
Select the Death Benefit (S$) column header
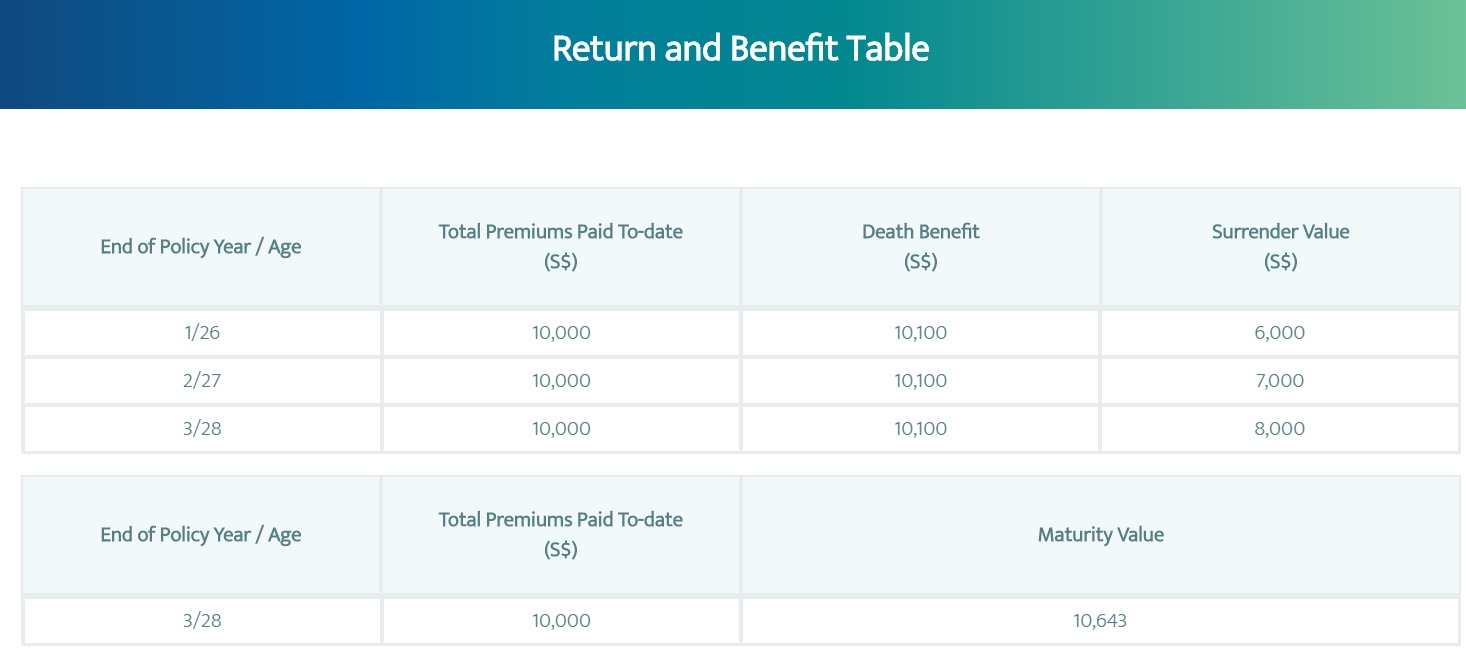921,247
